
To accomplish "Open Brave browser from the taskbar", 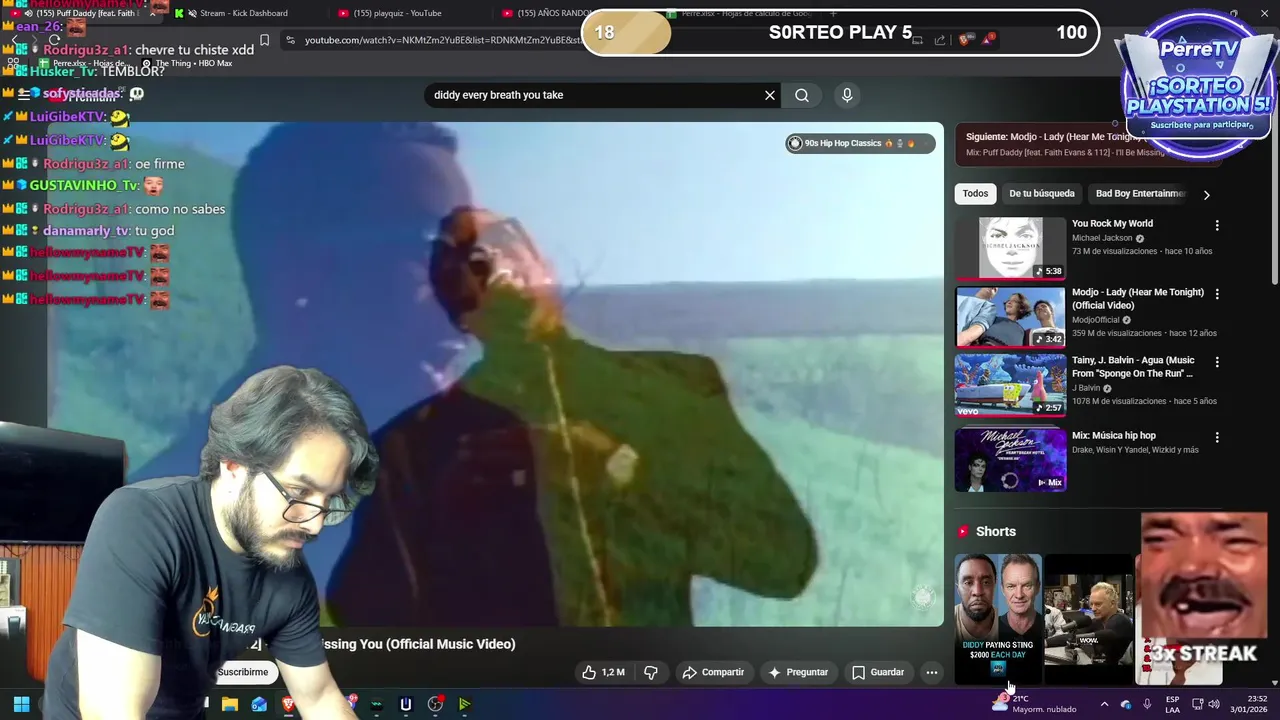I will [288, 704].
